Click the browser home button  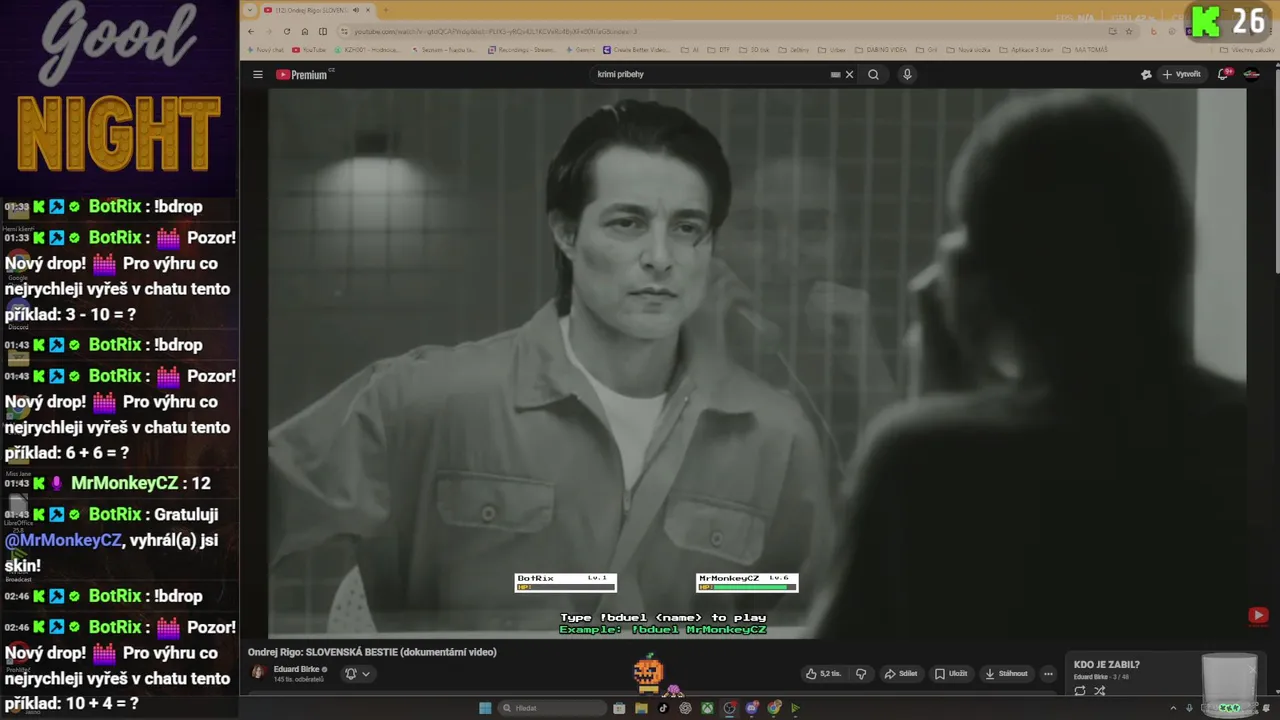305,32
